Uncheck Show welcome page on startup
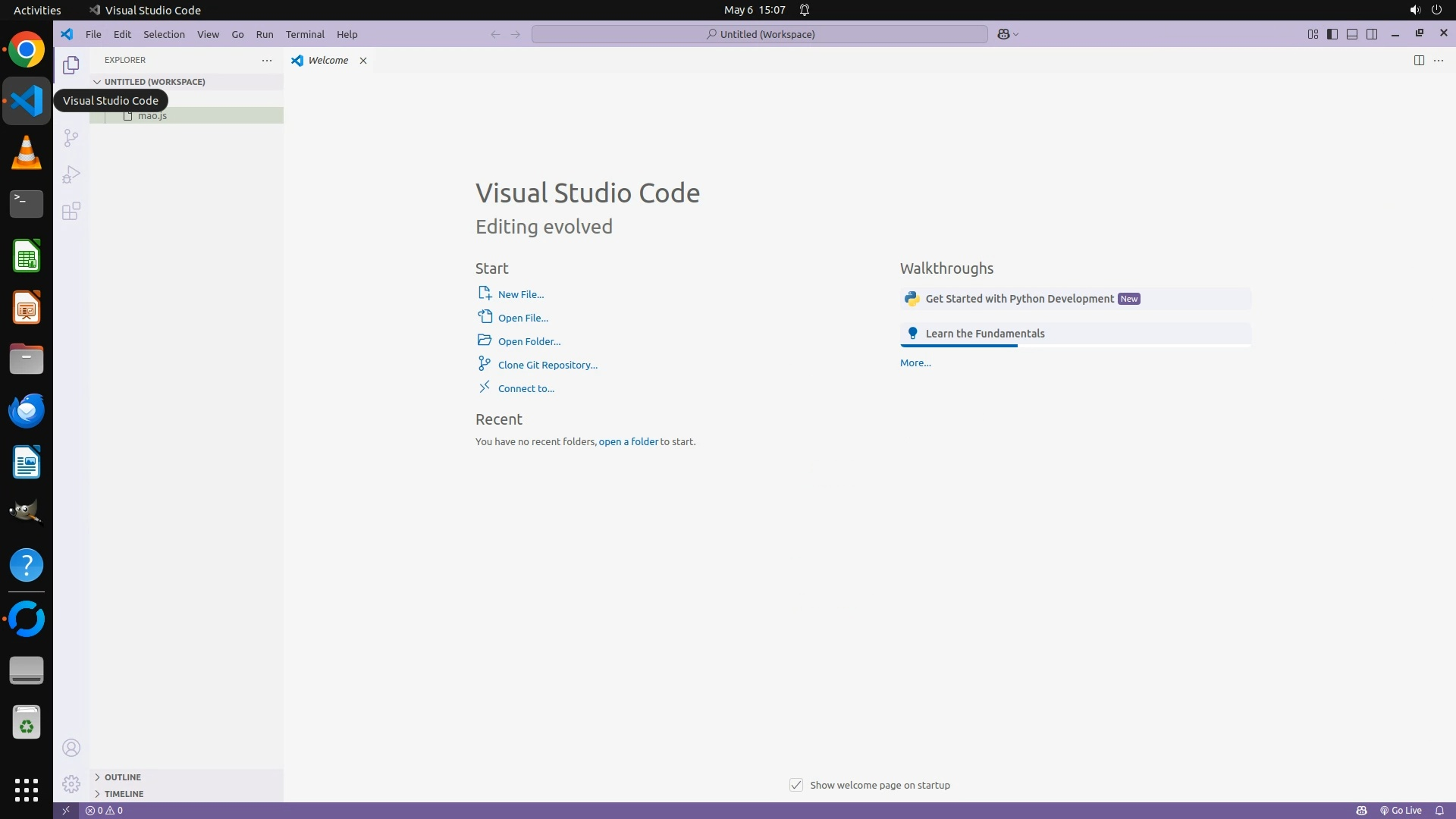This screenshot has height=819, width=1456. tap(795, 785)
